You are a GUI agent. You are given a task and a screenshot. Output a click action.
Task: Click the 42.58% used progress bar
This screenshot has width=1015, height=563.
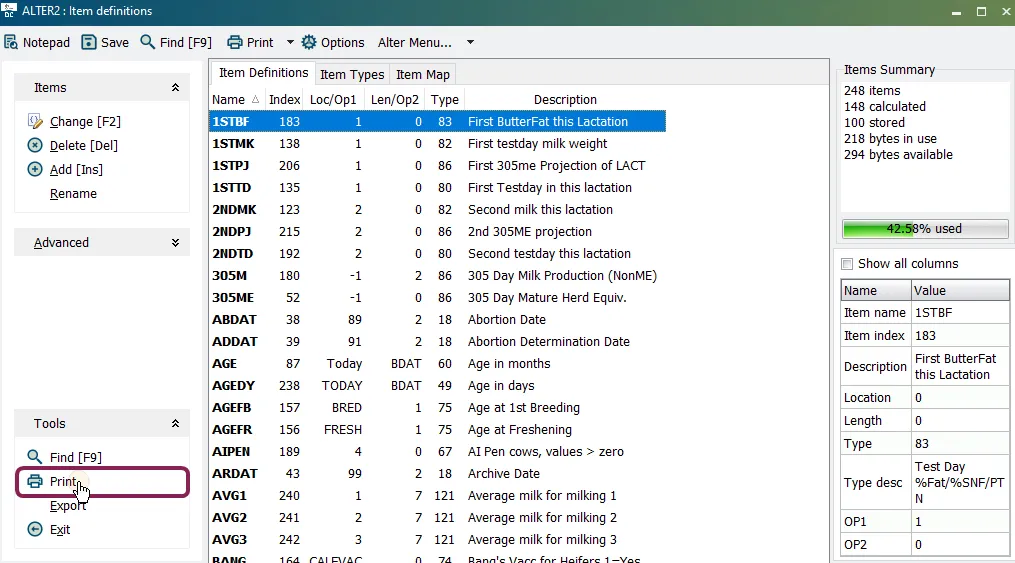(x=924, y=228)
